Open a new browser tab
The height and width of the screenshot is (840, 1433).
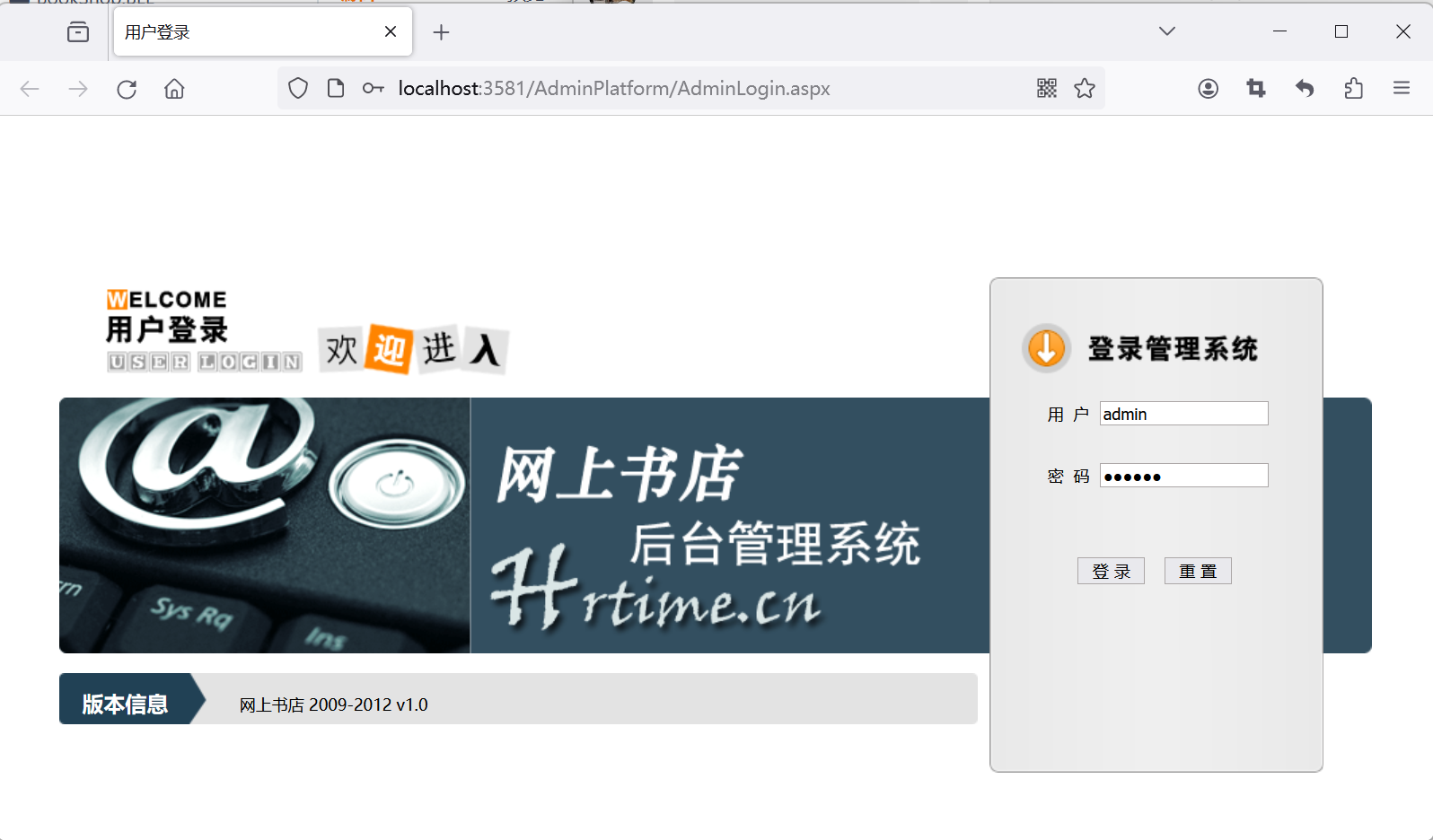coord(441,32)
